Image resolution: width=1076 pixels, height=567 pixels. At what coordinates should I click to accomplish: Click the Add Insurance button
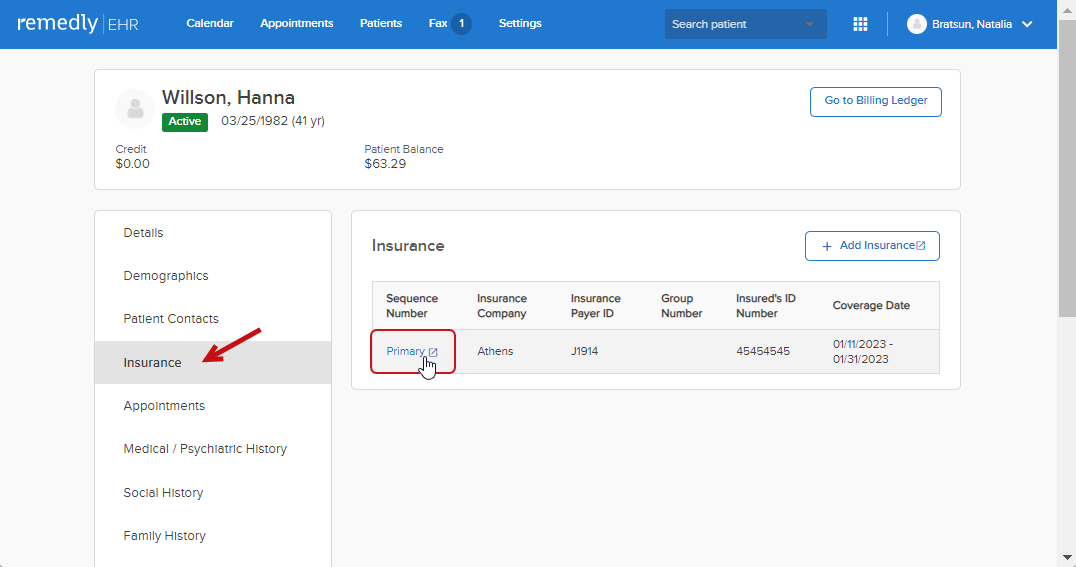(x=872, y=246)
